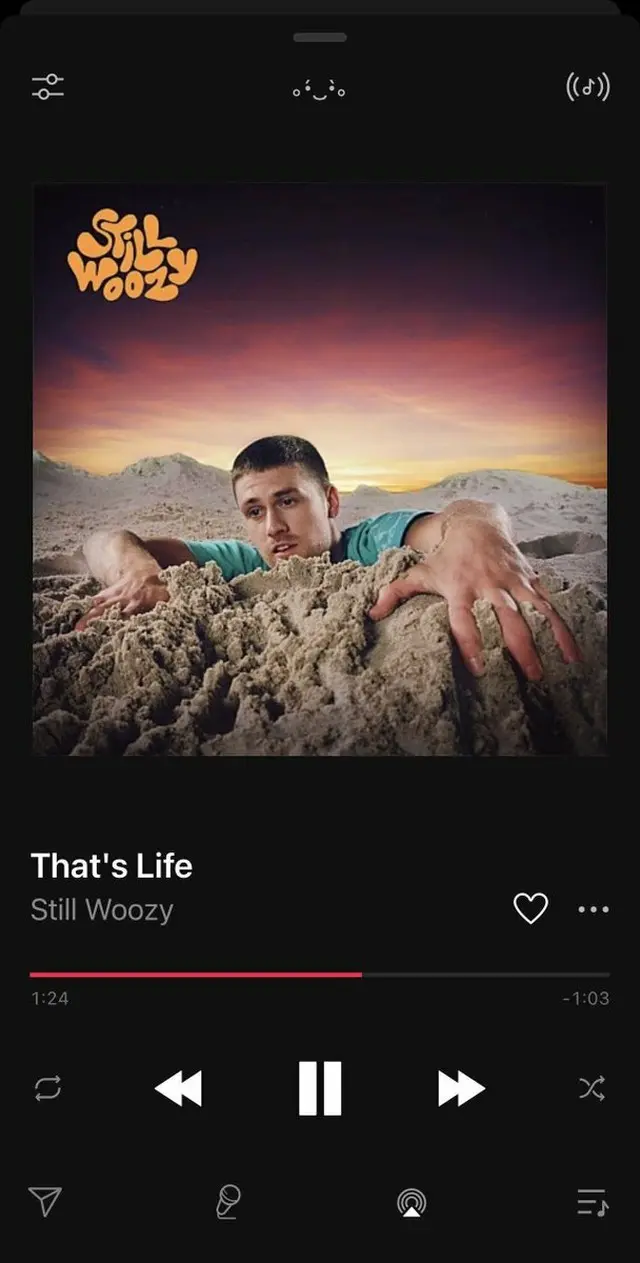This screenshot has width=640, height=1263.
Task: Show lyrics with the microphone icon
Action: [x=229, y=1201]
